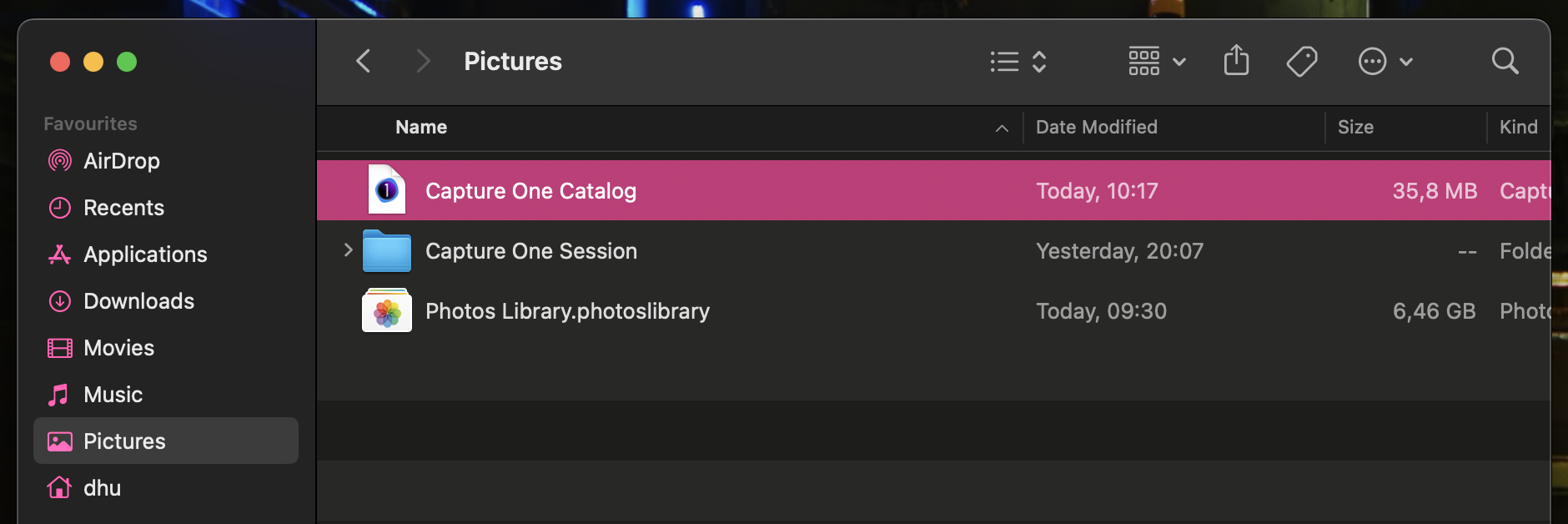Screen dimensions: 1568x524
Task: Sort by the Date Modified column
Action: (1096, 127)
